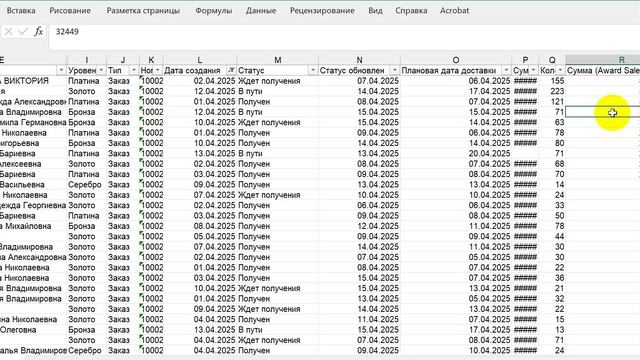
Task: Open the Acrobat ribbon tab
Action: pyautogui.click(x=454, y=11)
